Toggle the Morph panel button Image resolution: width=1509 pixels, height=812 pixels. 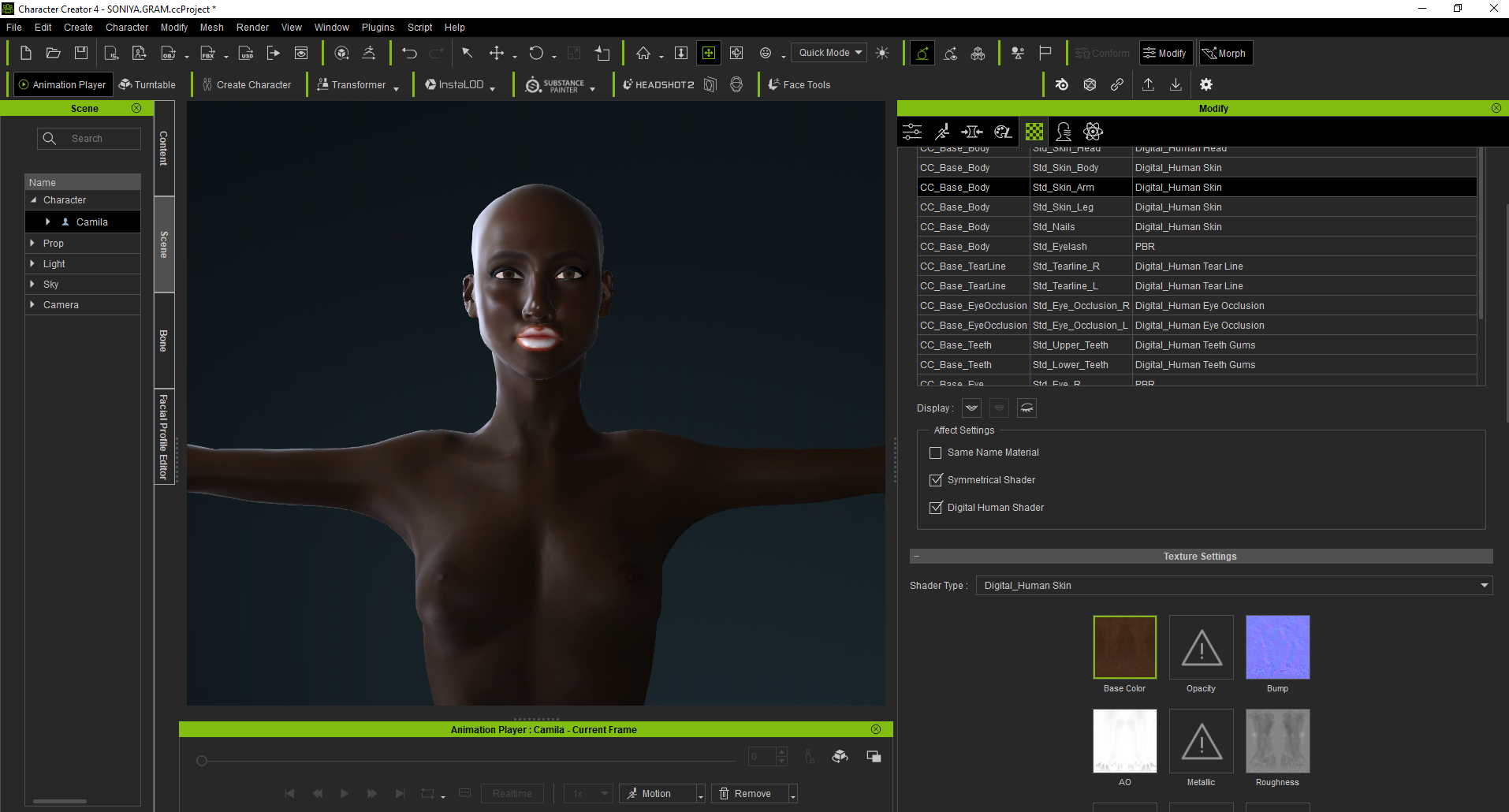(x=1225, y=53)
